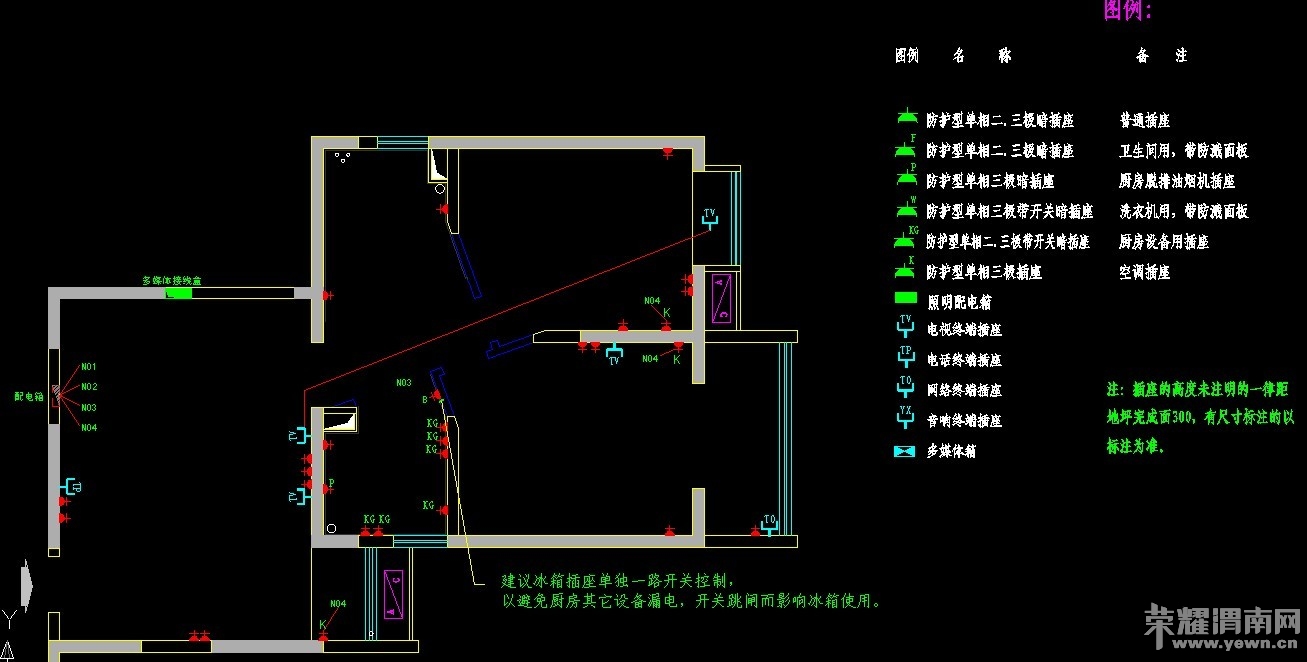Click the 配电箱 distribution box label

coord(28,397)
